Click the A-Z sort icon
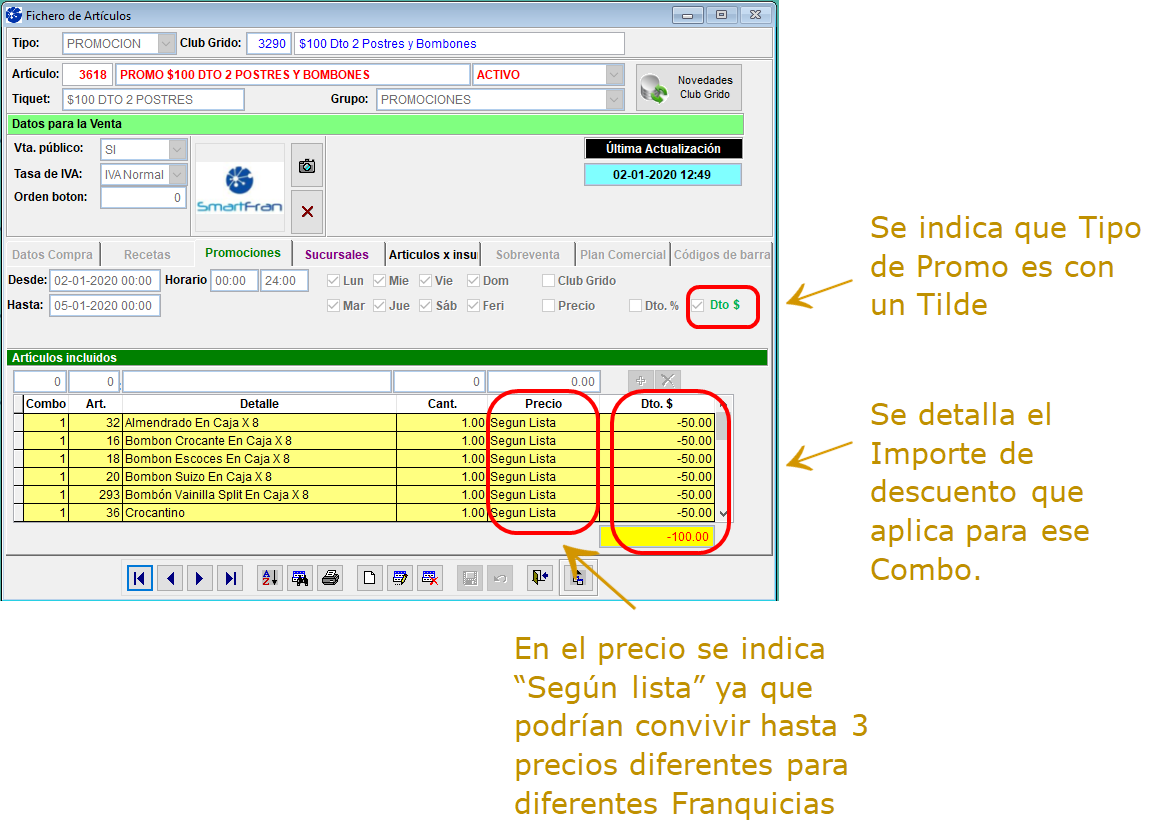 pos(270,578)
